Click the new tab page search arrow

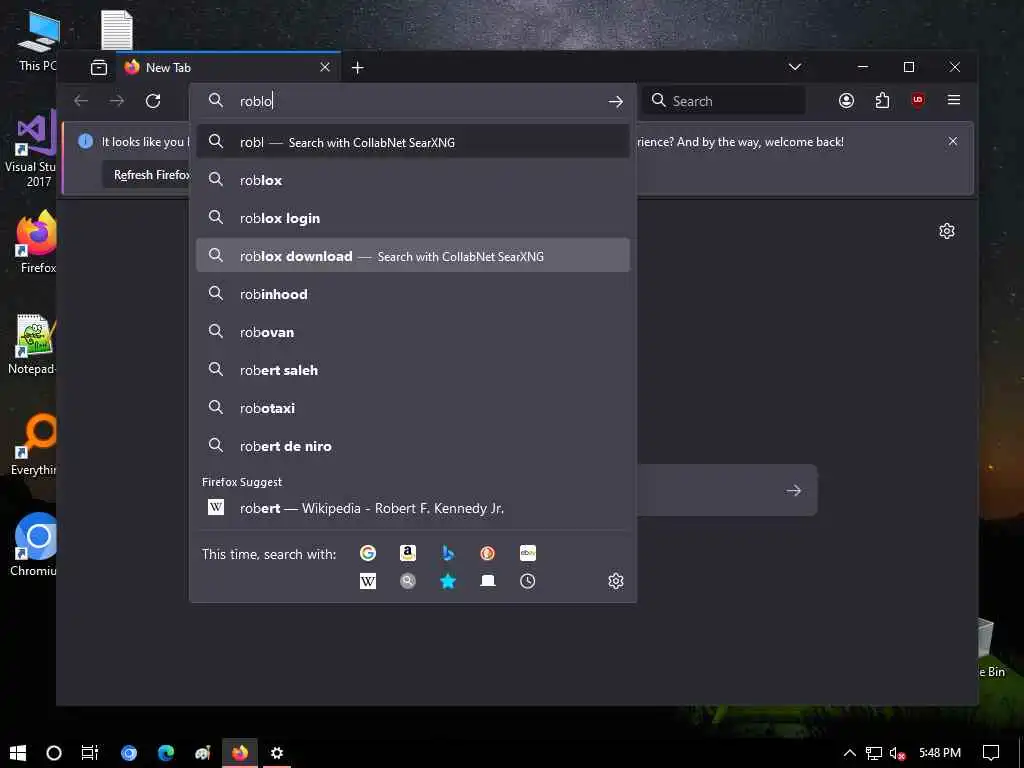(793, 490)
